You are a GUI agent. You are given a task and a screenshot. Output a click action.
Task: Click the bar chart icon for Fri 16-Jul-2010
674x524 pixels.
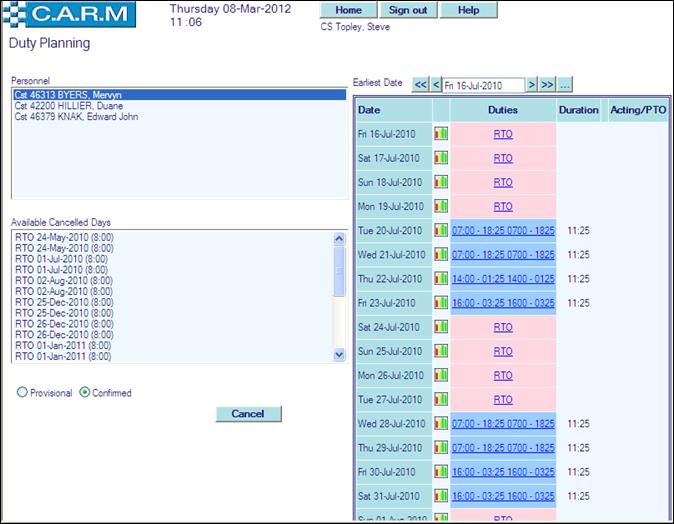pos(441,133)
